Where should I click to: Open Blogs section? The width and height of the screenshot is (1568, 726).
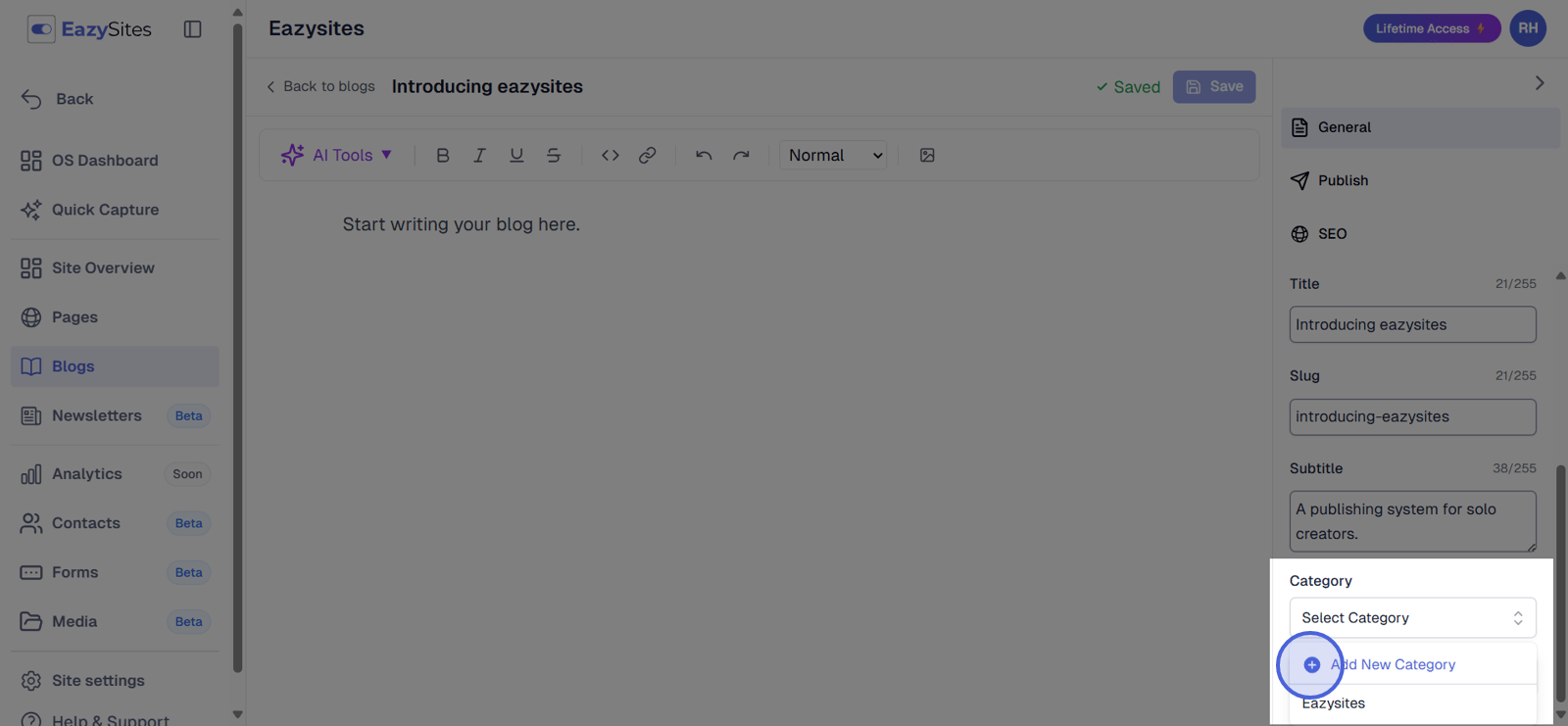pyautogui.click(x=115, y=366)
